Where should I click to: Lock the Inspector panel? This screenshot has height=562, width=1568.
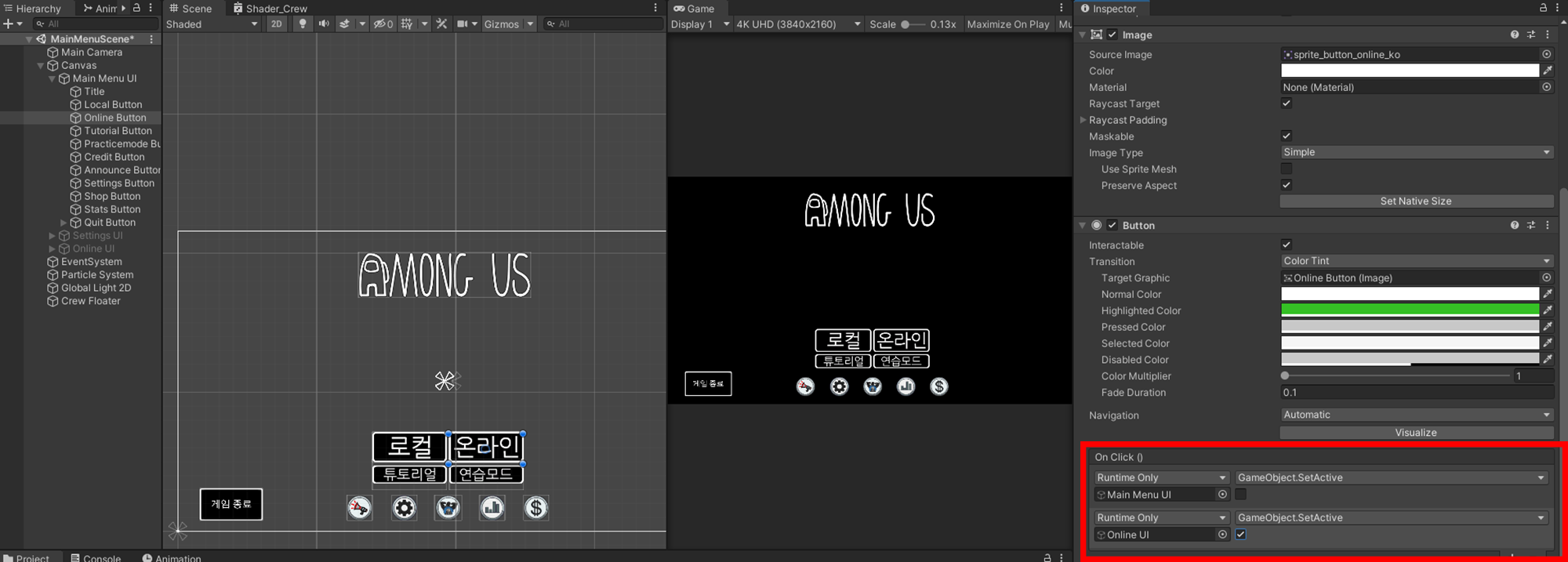(x=1543, y=8)
